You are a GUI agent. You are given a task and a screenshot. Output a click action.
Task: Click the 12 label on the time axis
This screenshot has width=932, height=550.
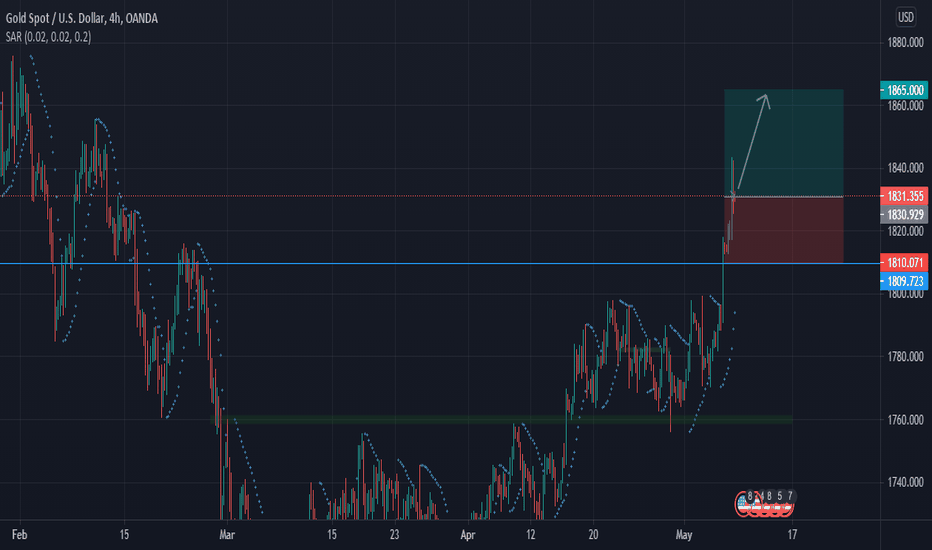pos(530,535)
